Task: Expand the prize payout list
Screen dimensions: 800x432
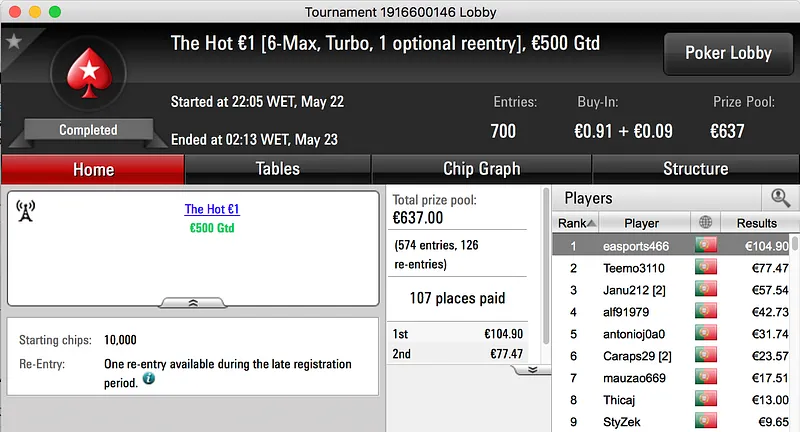Action: pos(533,369)
